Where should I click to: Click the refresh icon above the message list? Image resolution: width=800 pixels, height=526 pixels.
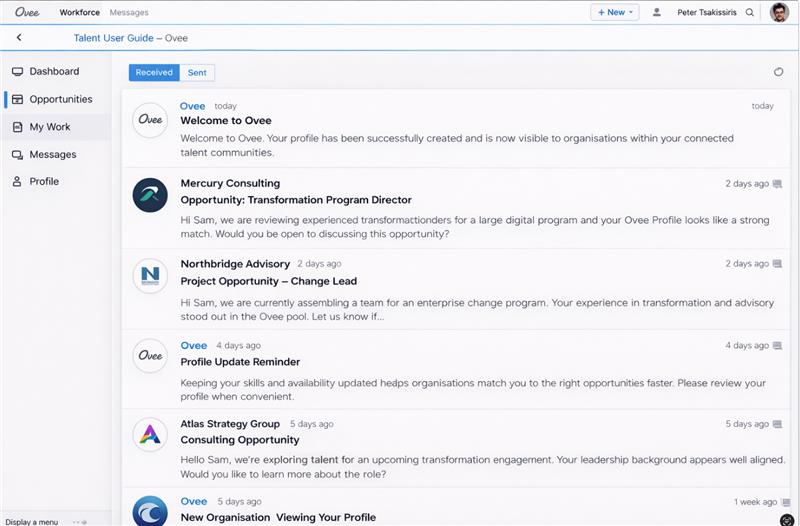click(x=779, y=72)
